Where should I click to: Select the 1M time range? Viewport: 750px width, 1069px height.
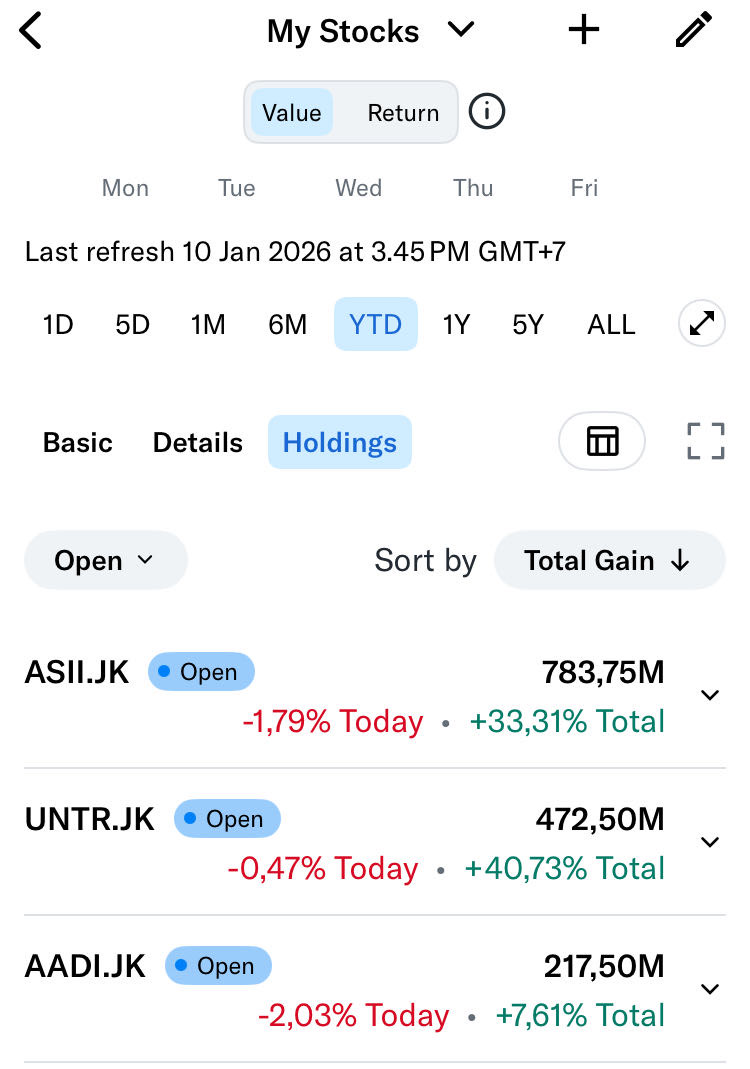[x=208, y=324]
